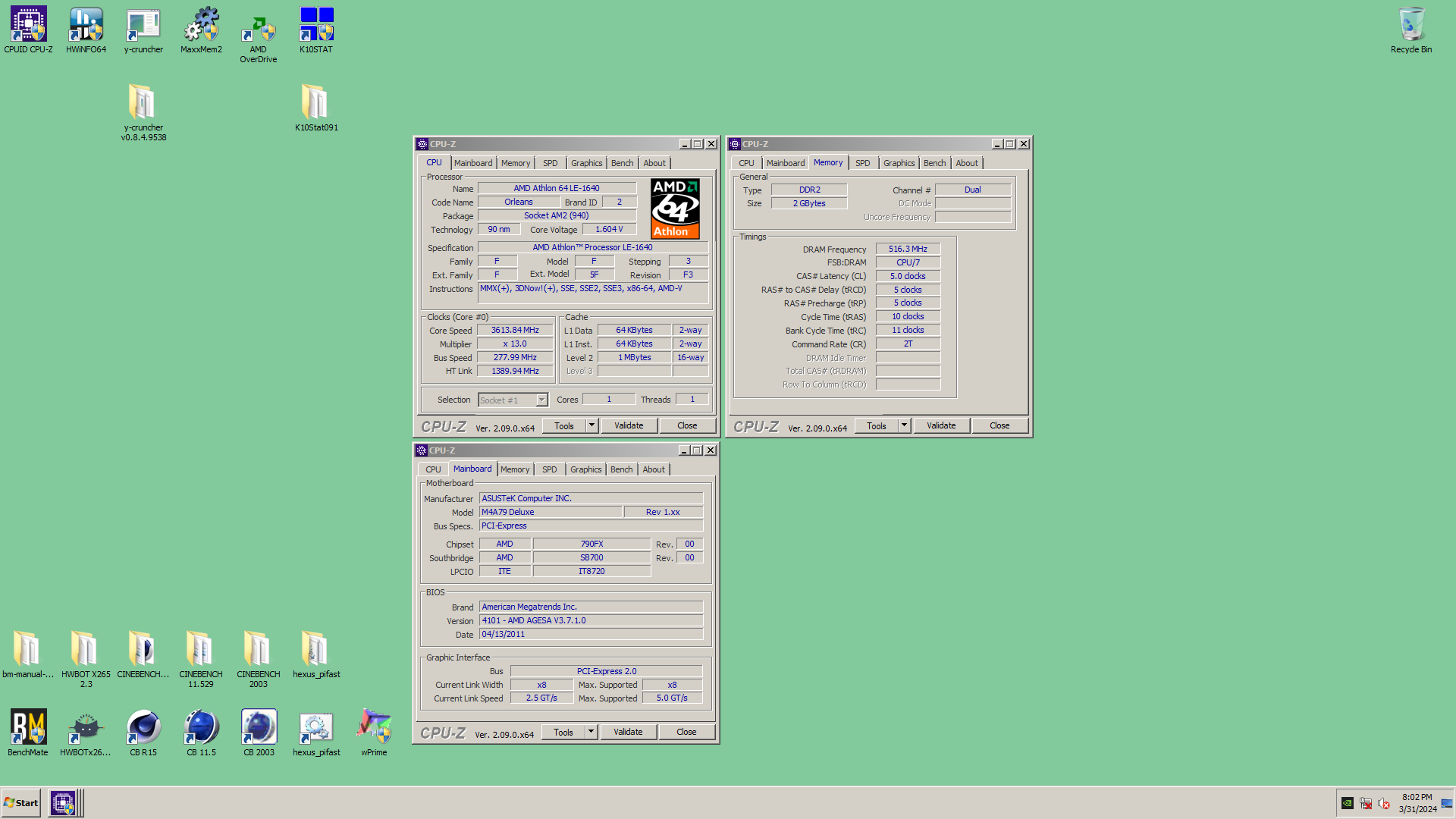Click Tools button in the Mainboard window
The width and height of the screenshot is (1456, 819).
click(x=563, y=732)
